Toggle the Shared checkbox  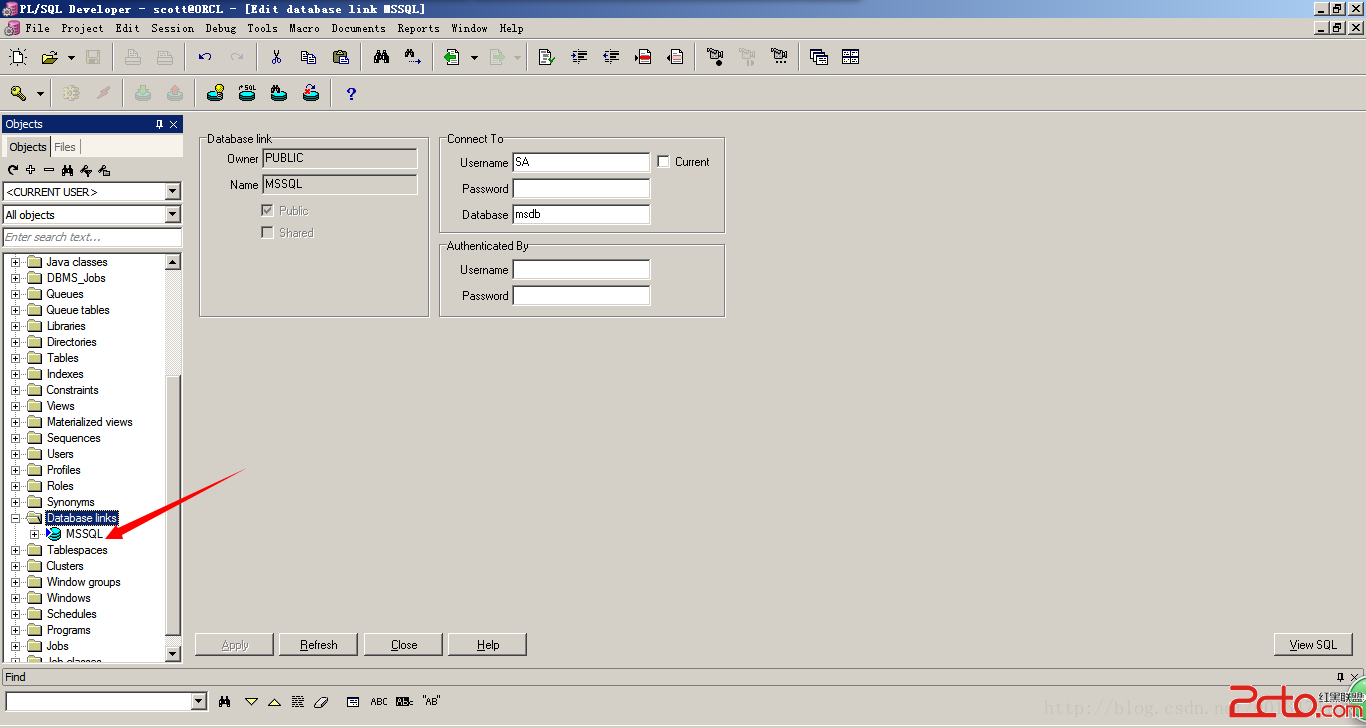pos(267,232)
